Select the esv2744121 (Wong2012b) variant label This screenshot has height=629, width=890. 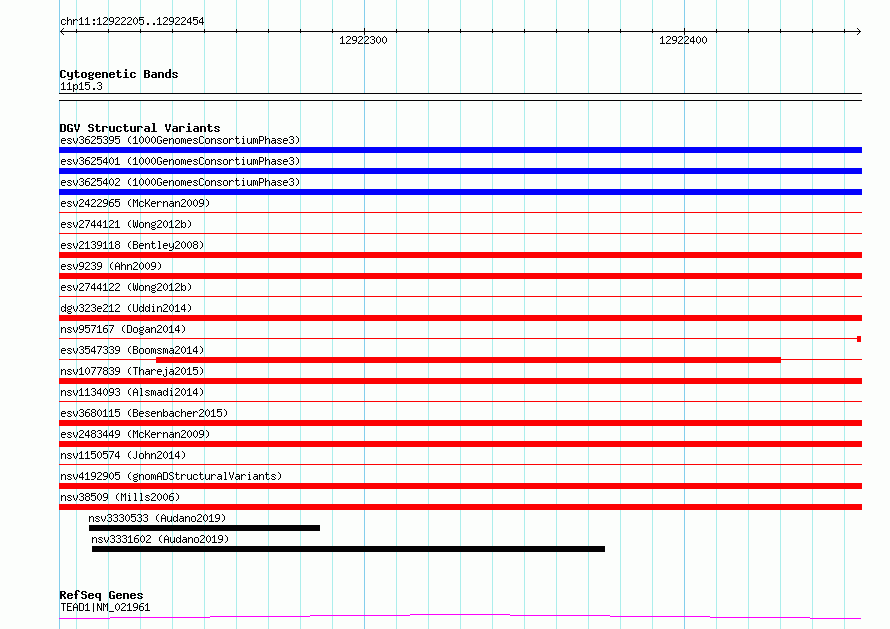point(126,224)
